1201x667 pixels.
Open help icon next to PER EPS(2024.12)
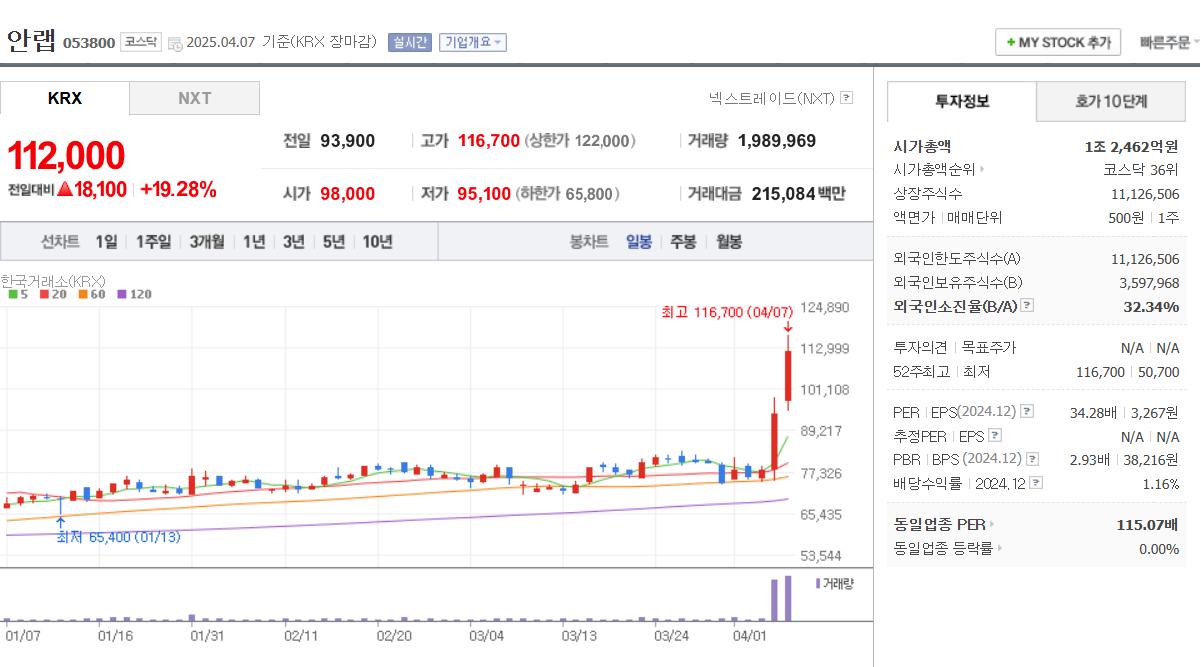pos(1026,411)
